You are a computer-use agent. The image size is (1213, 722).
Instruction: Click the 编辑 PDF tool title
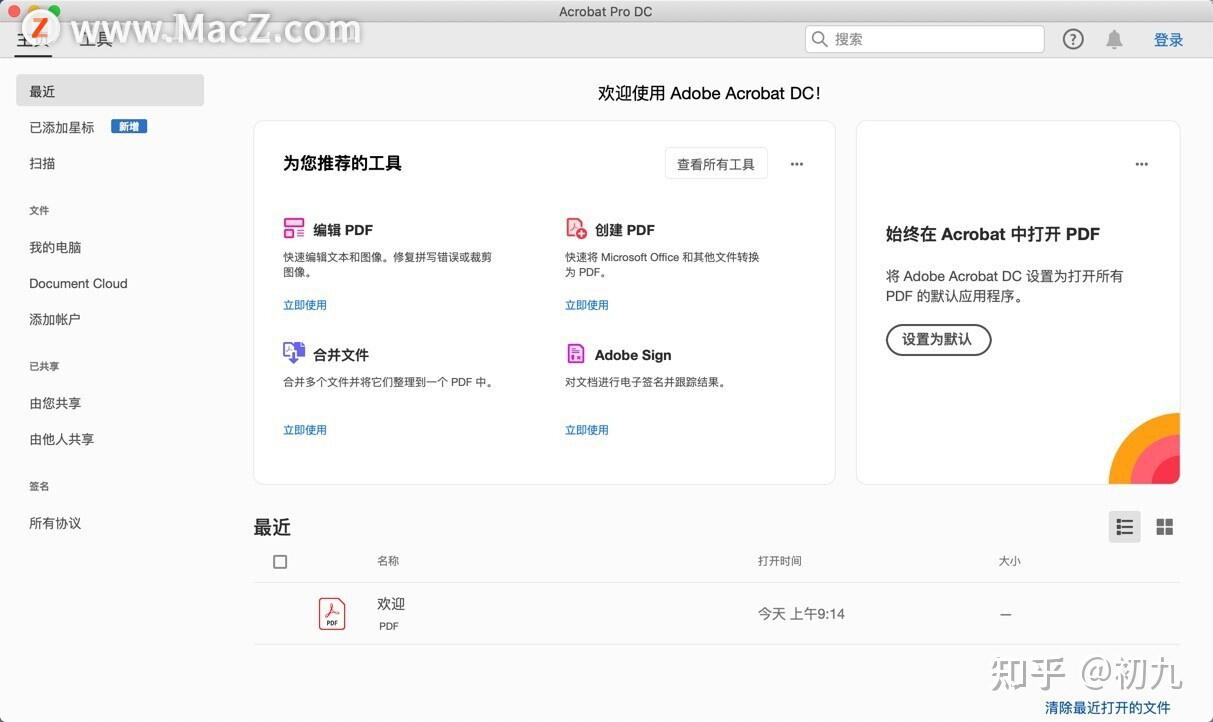[x=343, y=230]
